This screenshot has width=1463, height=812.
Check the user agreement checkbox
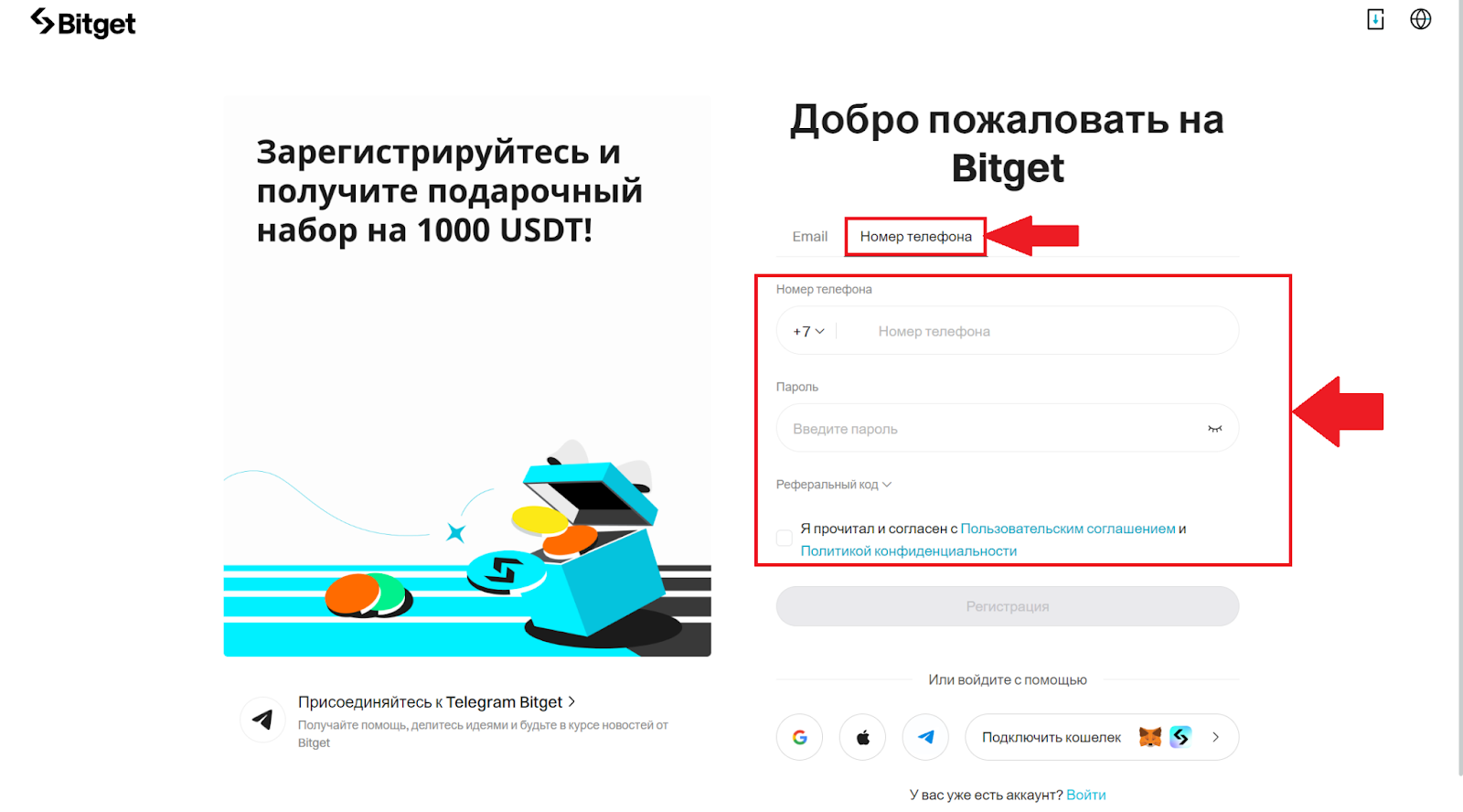(785, 539)
